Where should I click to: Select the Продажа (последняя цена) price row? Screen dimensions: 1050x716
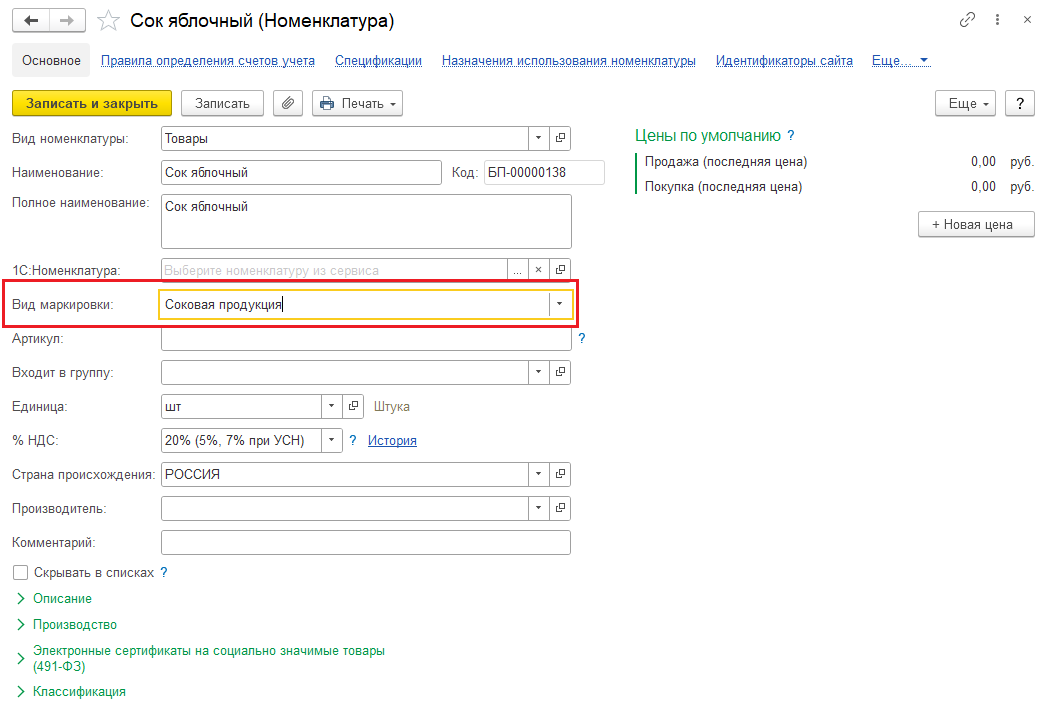839,161
